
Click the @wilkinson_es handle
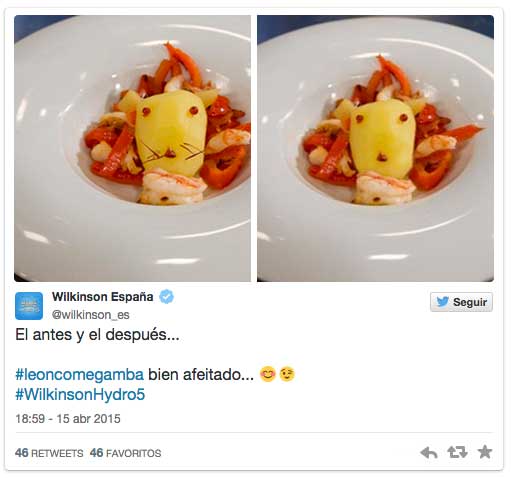click(x=91, y=315)
